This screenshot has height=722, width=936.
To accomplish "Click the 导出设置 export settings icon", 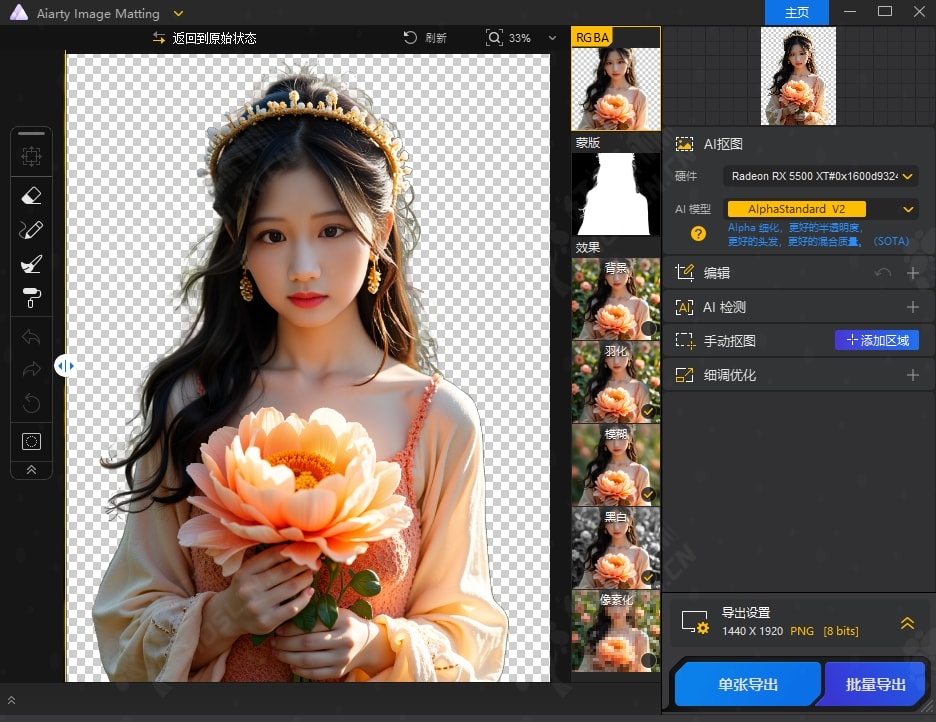I will pyautogui.click(x=695, y=622).
